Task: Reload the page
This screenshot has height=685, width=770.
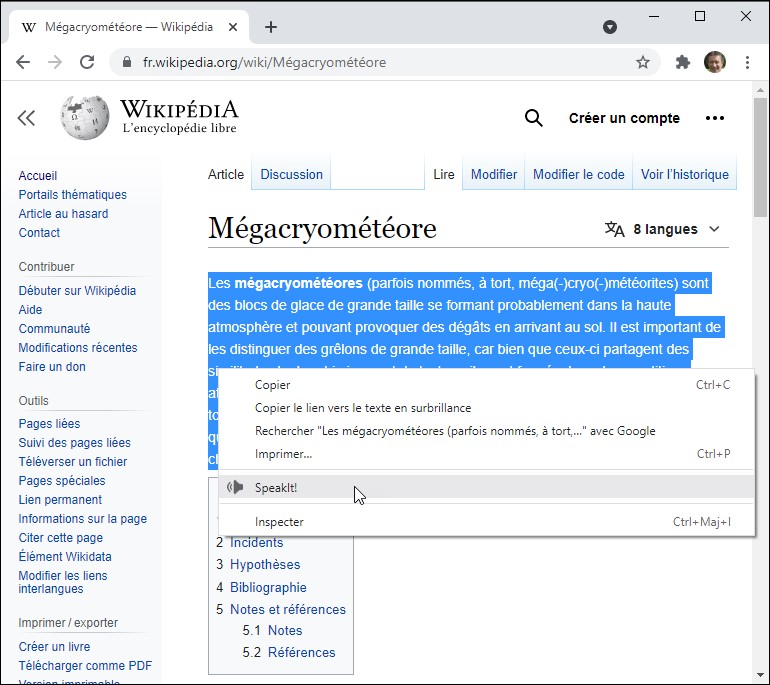Action: pyautogui.click(x=87, y=62)
